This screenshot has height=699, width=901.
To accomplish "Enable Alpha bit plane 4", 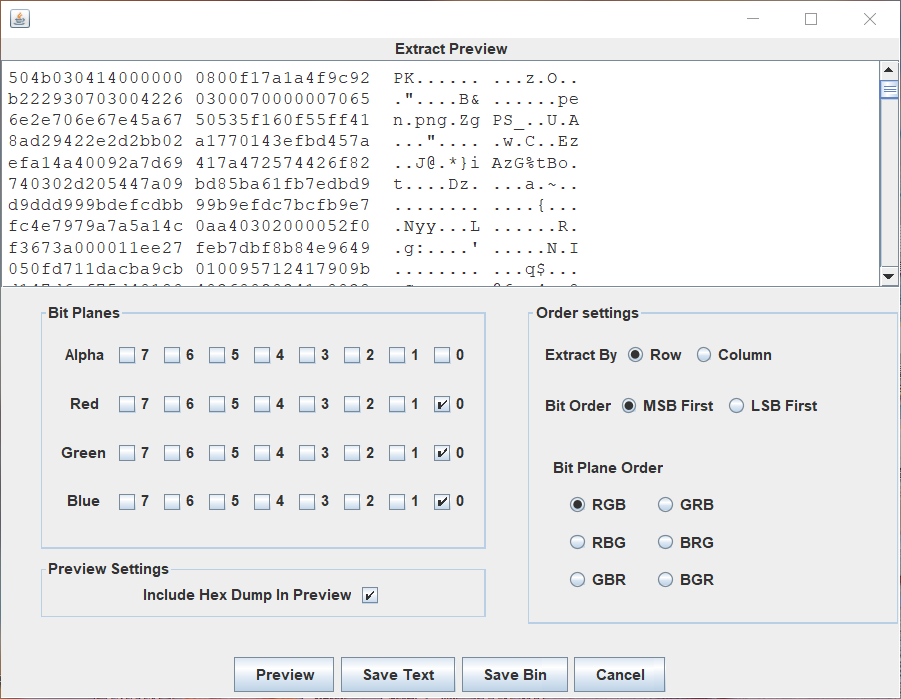I will click(x=262, y=355).
